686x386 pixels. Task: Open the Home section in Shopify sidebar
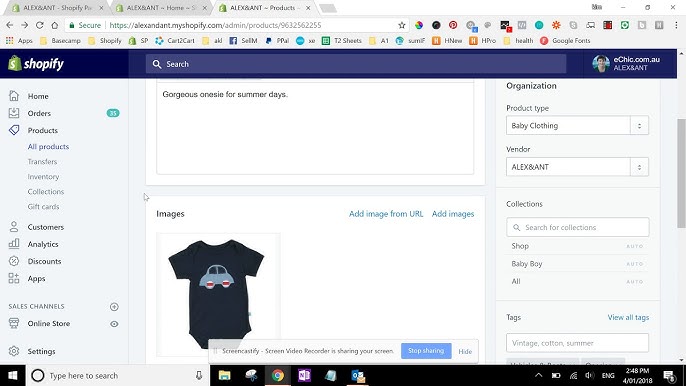(x=38, y=96)
